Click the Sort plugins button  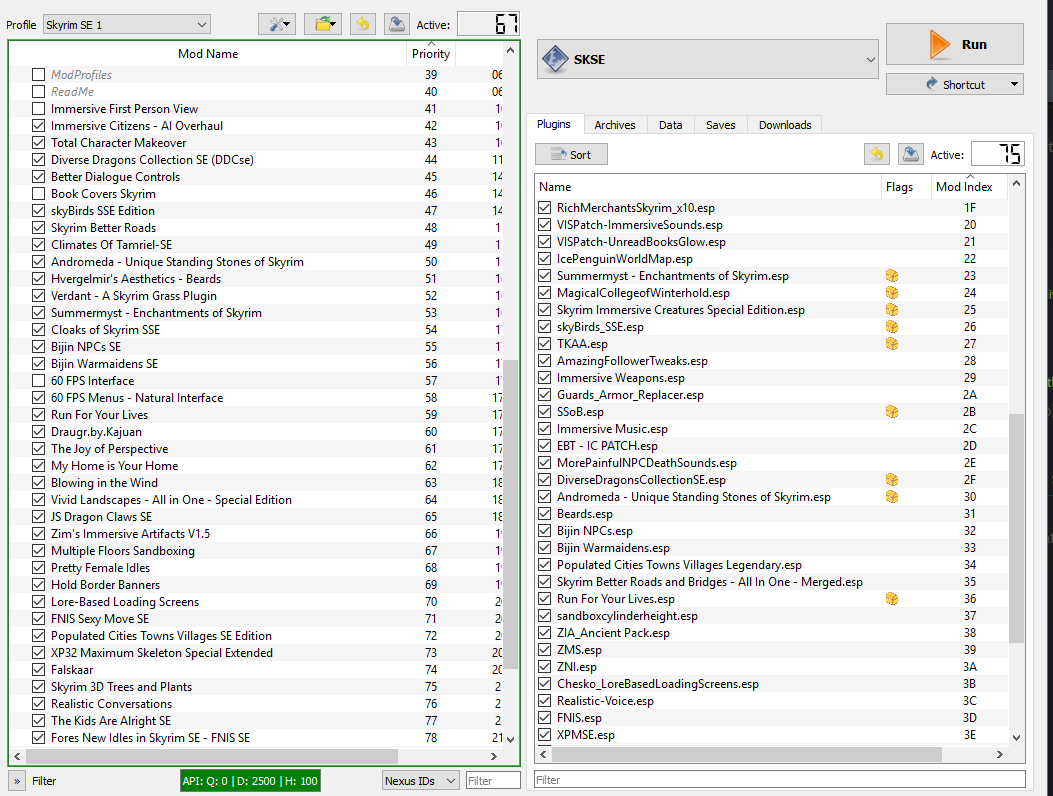(x=571, y=154)
